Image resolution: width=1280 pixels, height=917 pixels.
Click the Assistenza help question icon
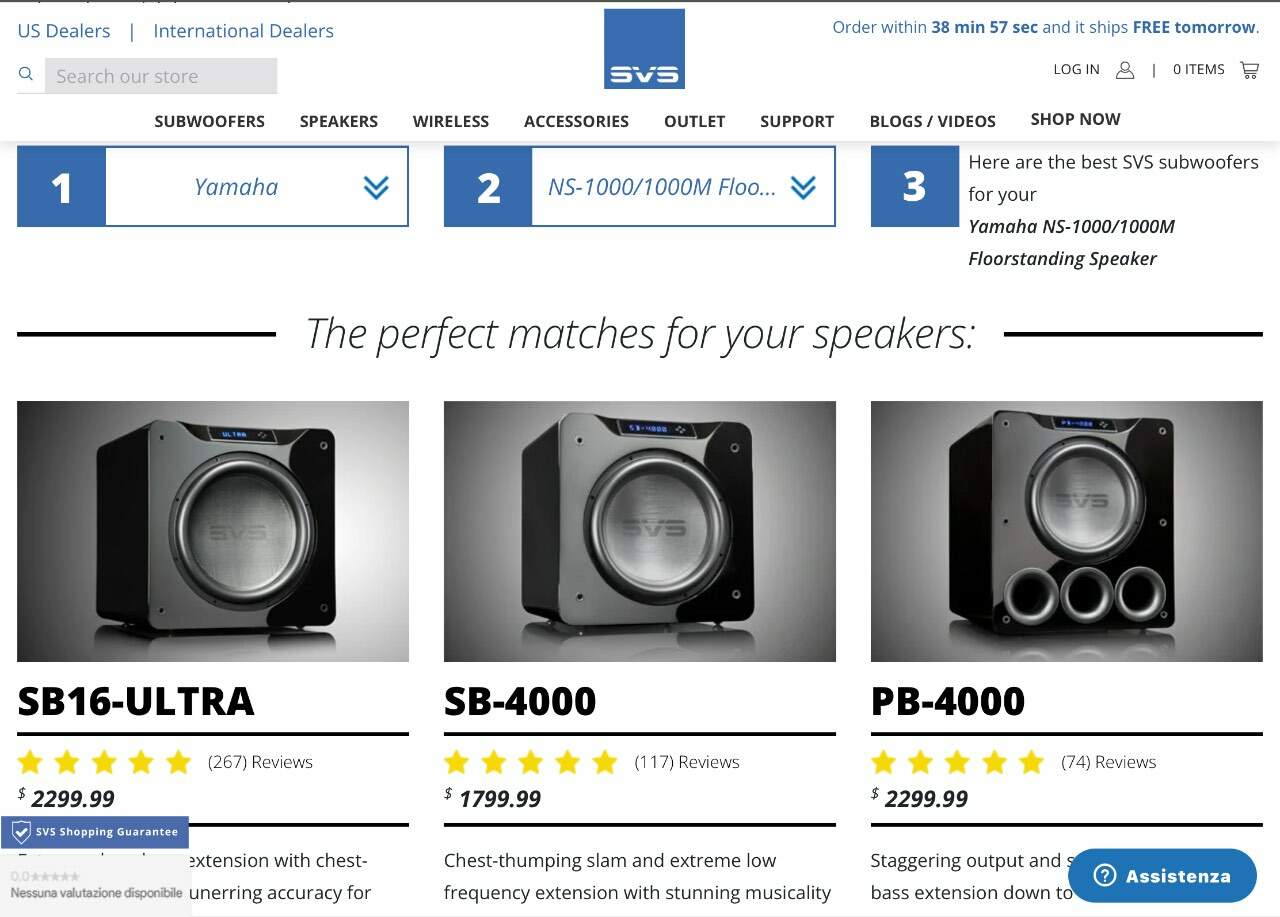point(1104,876)
